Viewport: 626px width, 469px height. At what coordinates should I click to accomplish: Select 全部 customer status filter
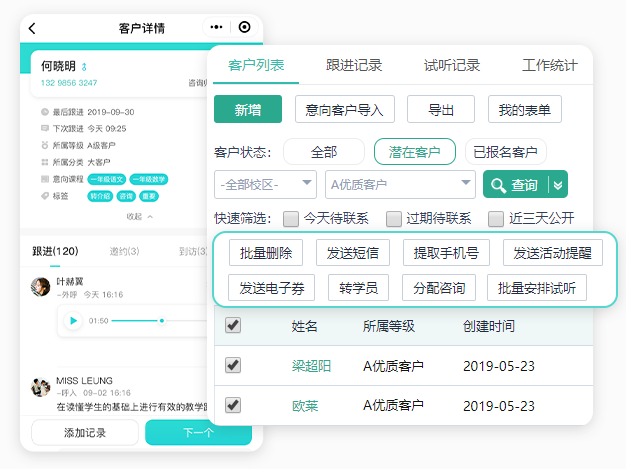point(324,152)
